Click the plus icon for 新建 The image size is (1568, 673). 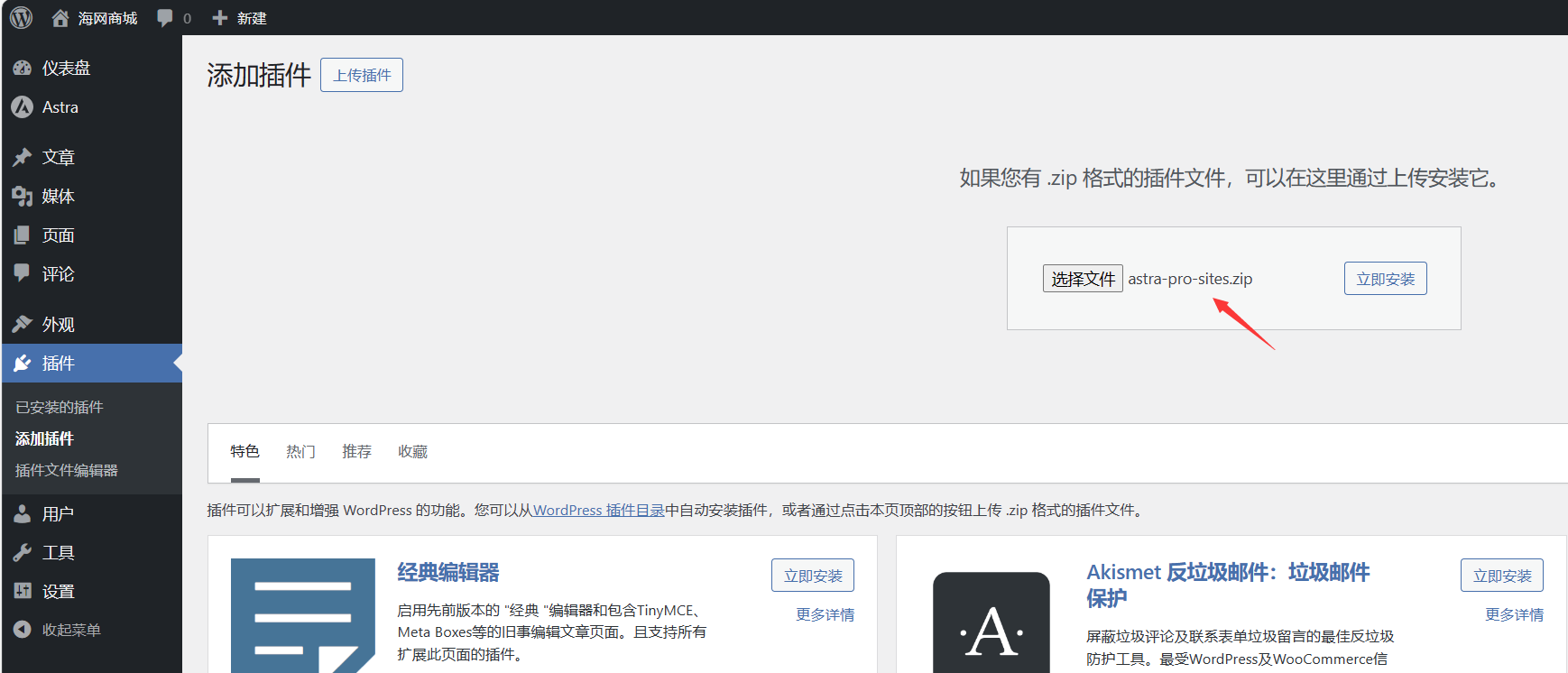point(219,18)
